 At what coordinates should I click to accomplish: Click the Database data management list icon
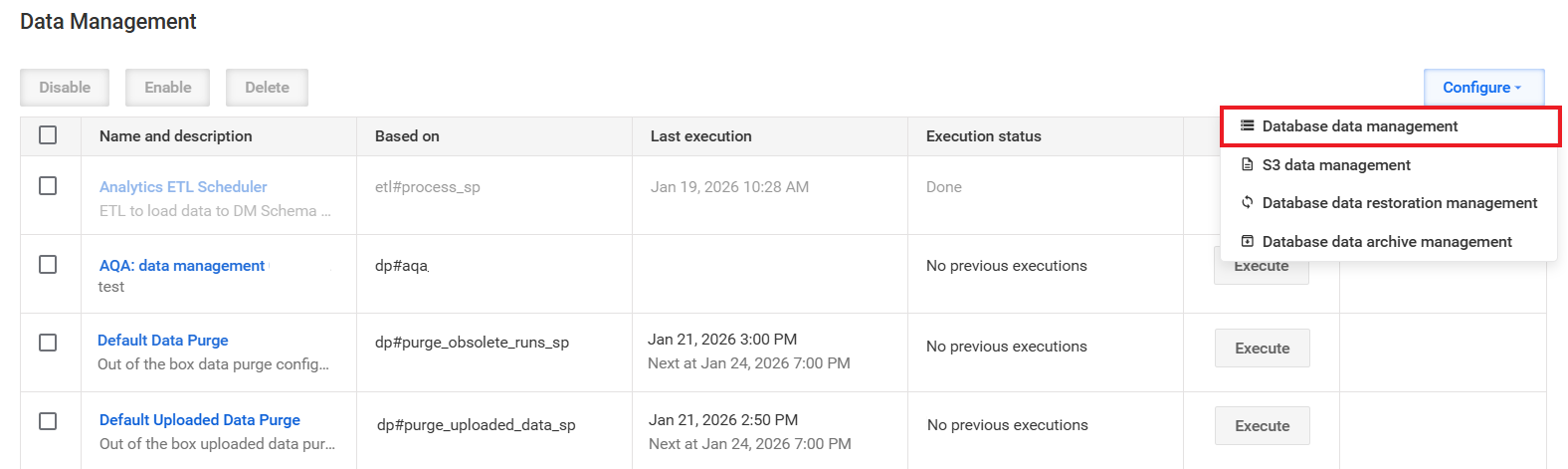pyautogui.click(x=1247, y=126)
